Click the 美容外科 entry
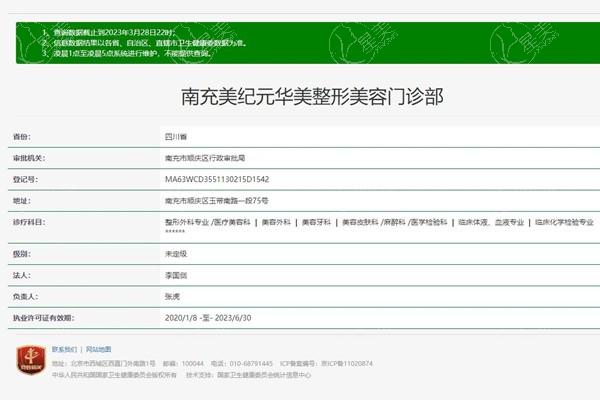Image resolution: width=600 pixels, height=400 pixels. point(276,222)
